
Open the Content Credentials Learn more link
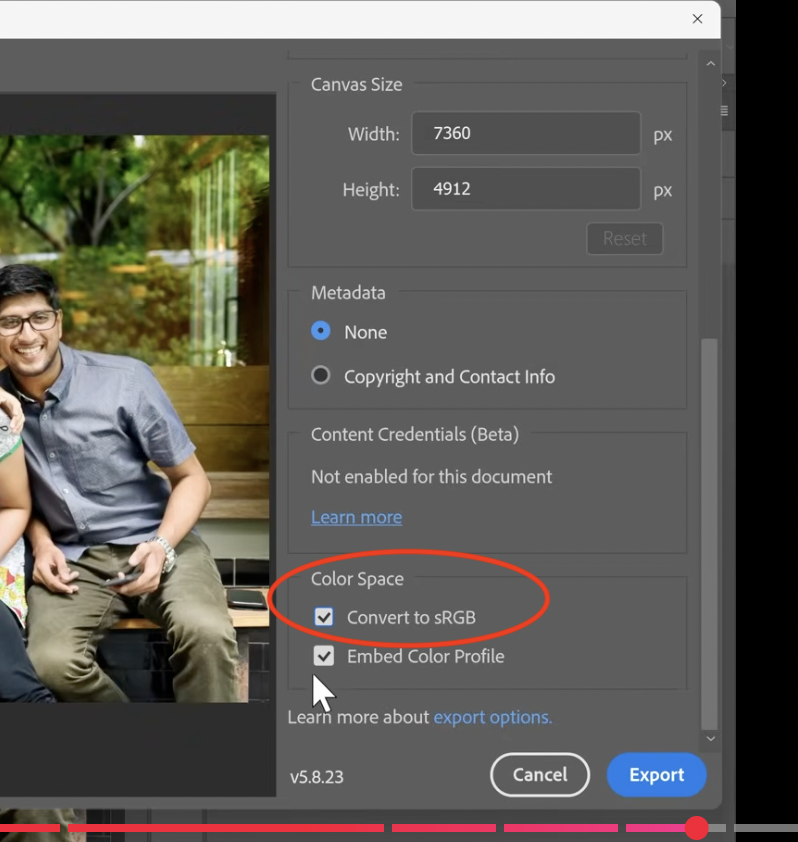click(x=356, y=517)
